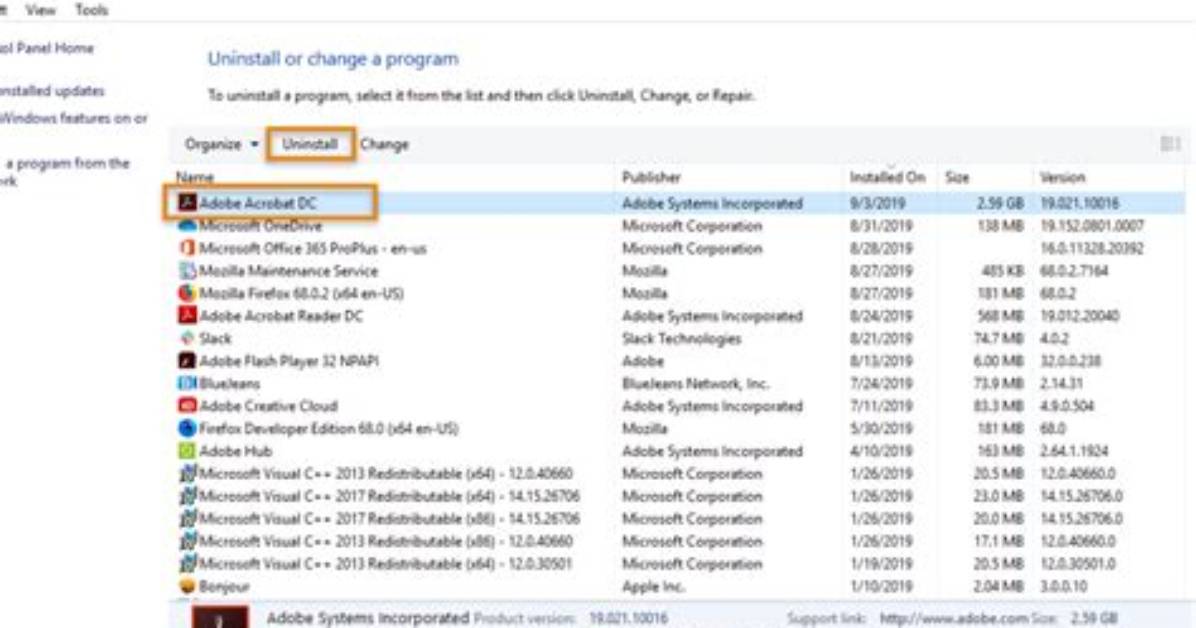Sort by the Name column header
Screen dimensions: 1196x628
(x=195, y=177)
